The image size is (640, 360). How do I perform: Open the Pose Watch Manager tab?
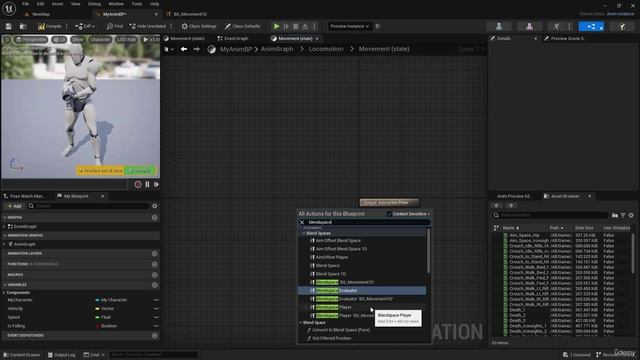pyautogui.click(x=24, y=196)
